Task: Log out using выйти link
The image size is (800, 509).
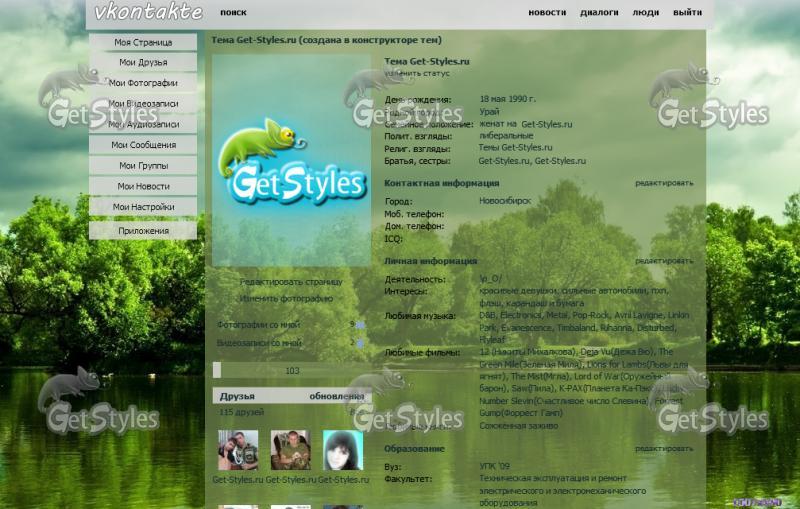Action: [687, 13]
